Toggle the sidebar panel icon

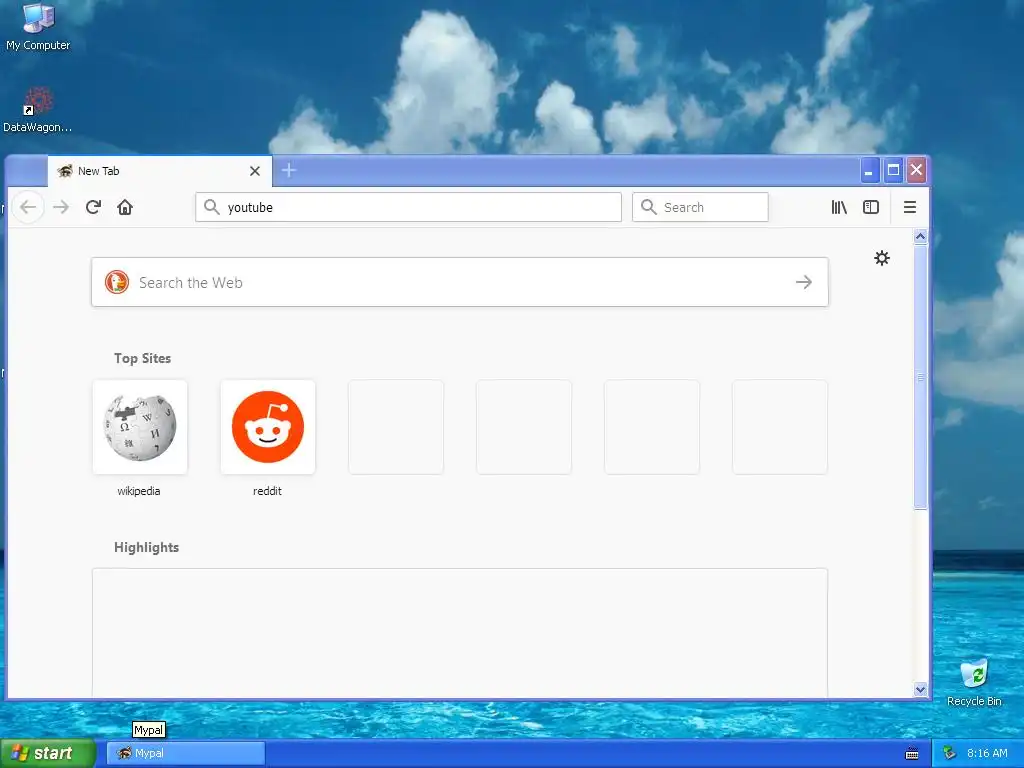(x=871, y=207)
